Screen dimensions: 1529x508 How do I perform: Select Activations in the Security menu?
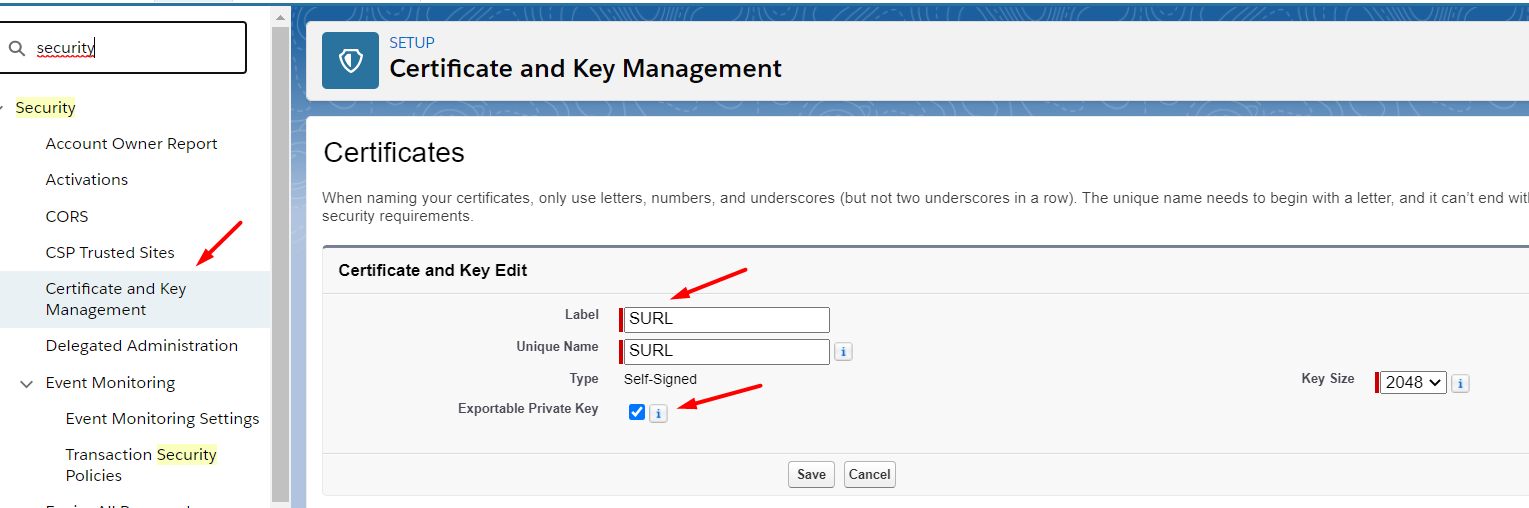tap(87, 180)
